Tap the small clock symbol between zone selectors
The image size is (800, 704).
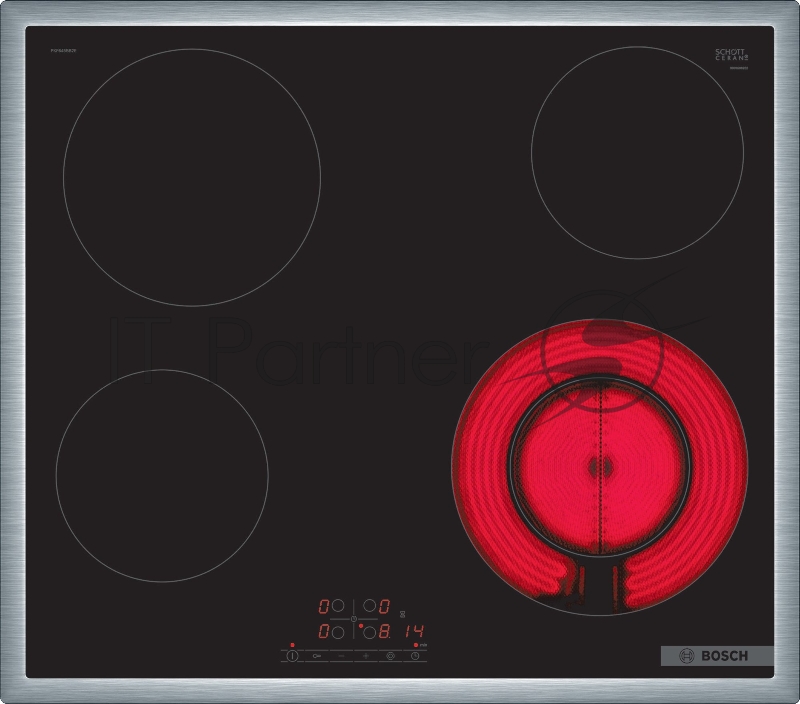[x=354, y=619]
